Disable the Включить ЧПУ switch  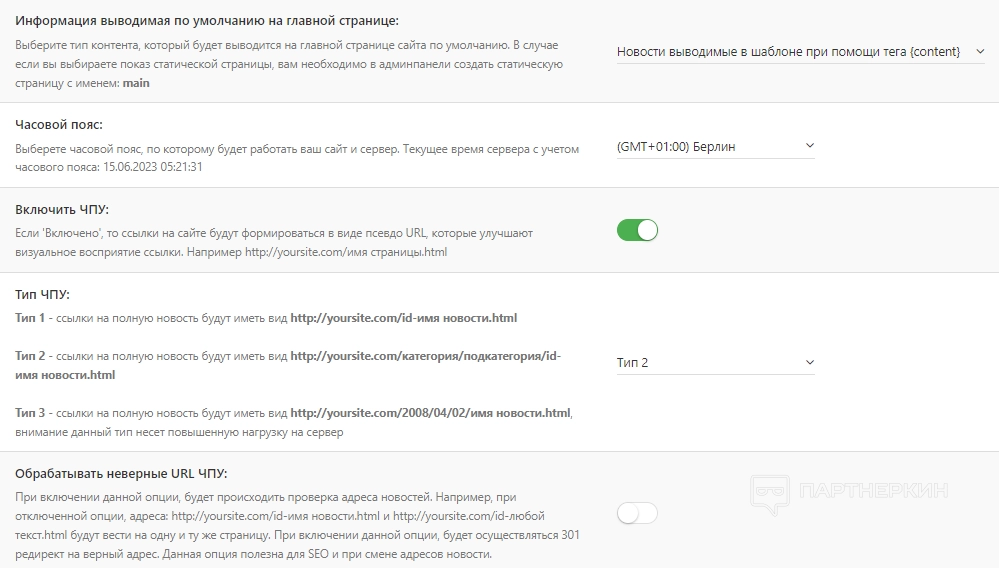click(x=637, y=231)
